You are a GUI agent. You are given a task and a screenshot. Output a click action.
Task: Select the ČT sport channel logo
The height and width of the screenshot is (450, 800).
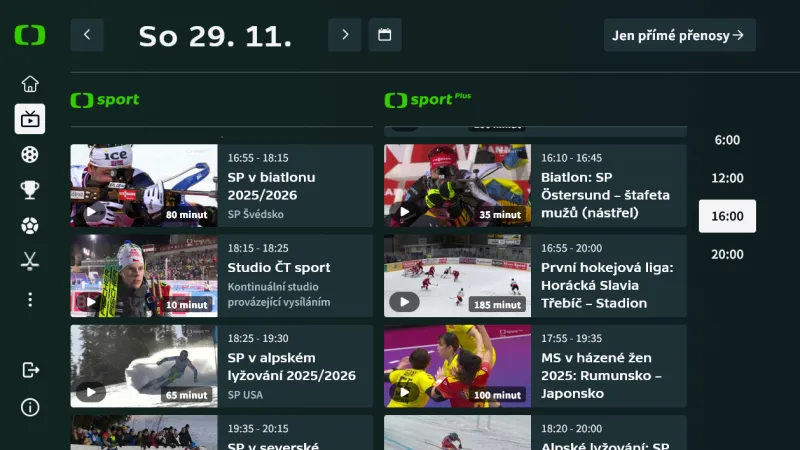[105, 100]
